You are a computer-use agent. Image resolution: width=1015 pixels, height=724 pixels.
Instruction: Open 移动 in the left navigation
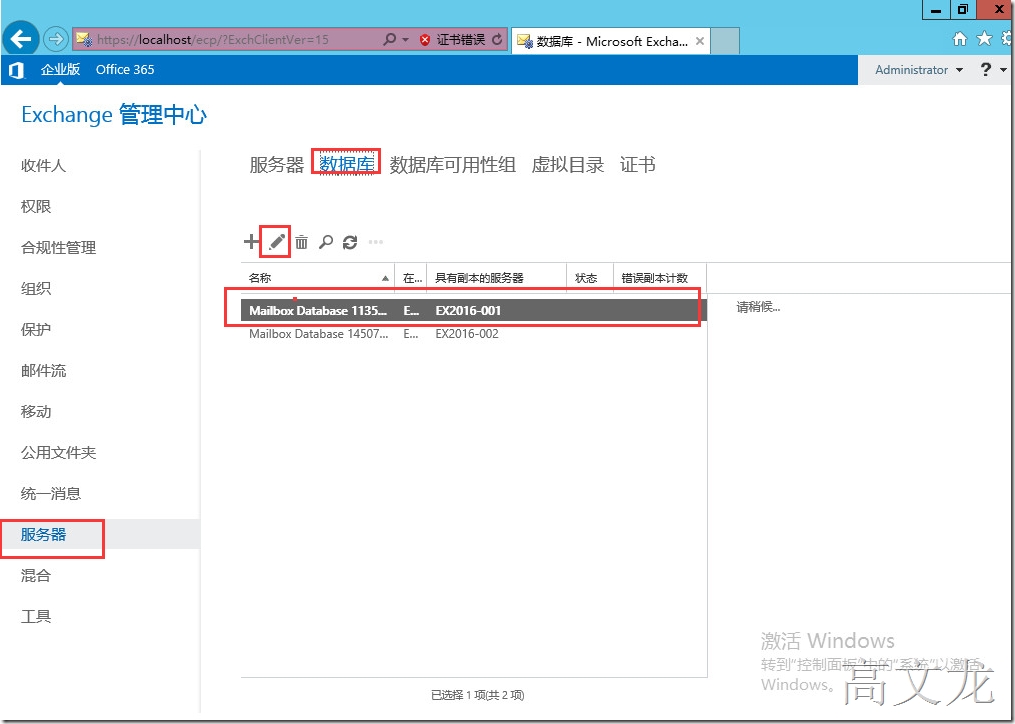[36, 412]
